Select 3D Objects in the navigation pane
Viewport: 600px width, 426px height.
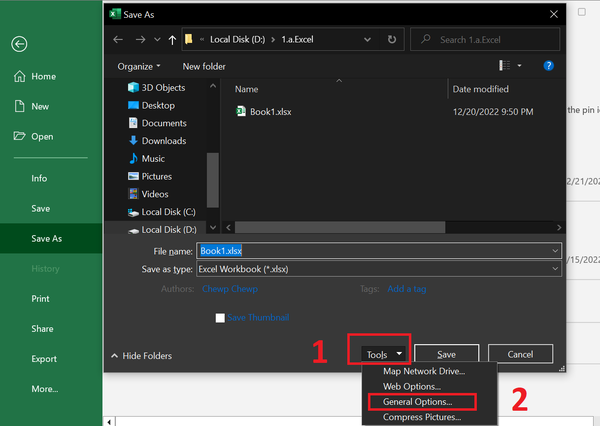pyautogui.click(x=157, y=88)
